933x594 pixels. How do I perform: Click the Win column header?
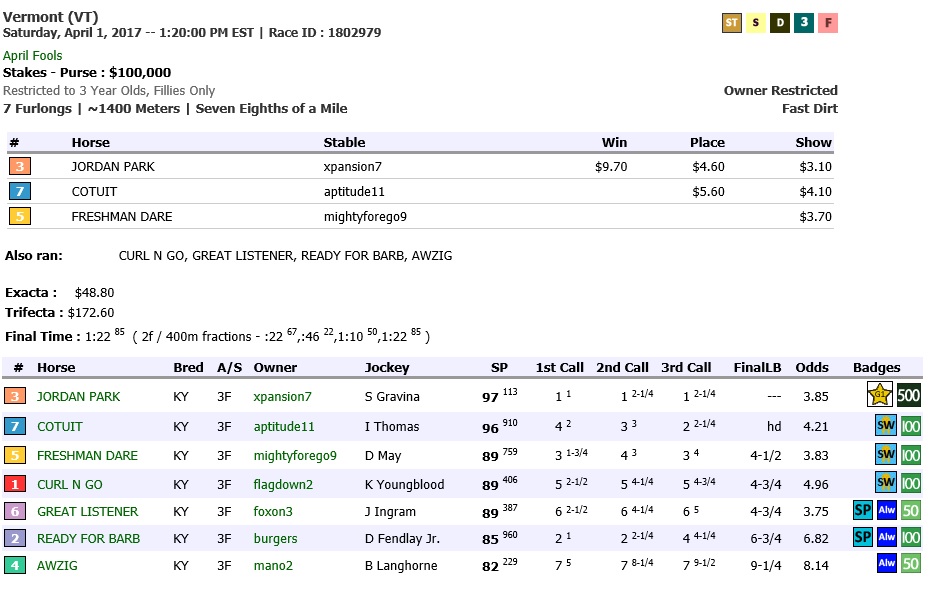point(614,142)
